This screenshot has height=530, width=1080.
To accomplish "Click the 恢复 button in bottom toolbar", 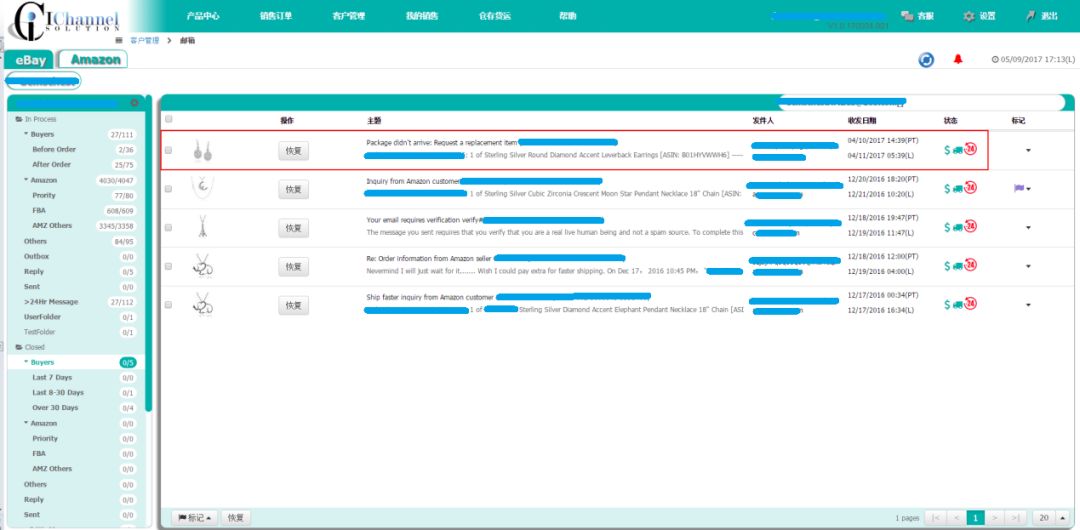I will pos(236,518).
